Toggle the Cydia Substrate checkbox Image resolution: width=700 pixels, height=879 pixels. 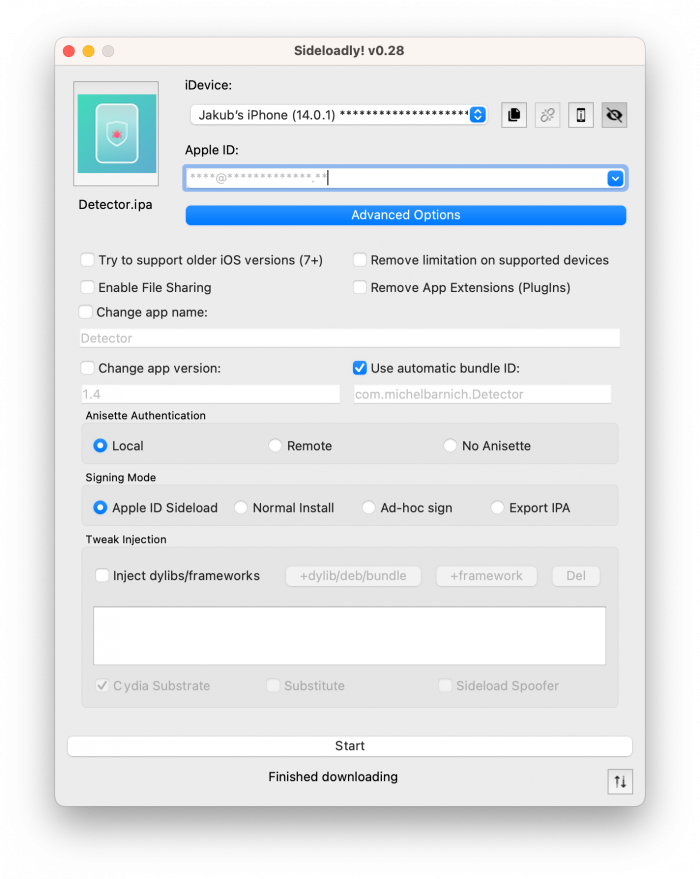pyautogui.click(x=102, y=686)
